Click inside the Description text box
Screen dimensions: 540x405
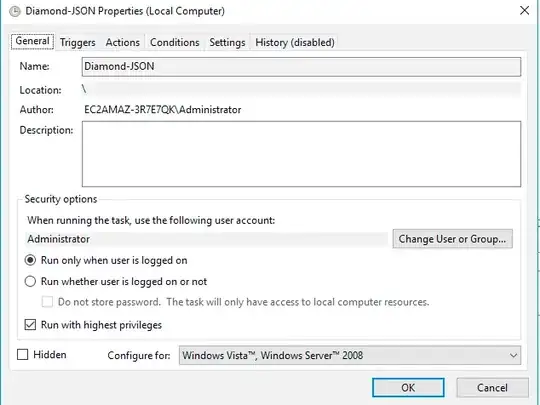pyautogui.click(x=301, y=154)
